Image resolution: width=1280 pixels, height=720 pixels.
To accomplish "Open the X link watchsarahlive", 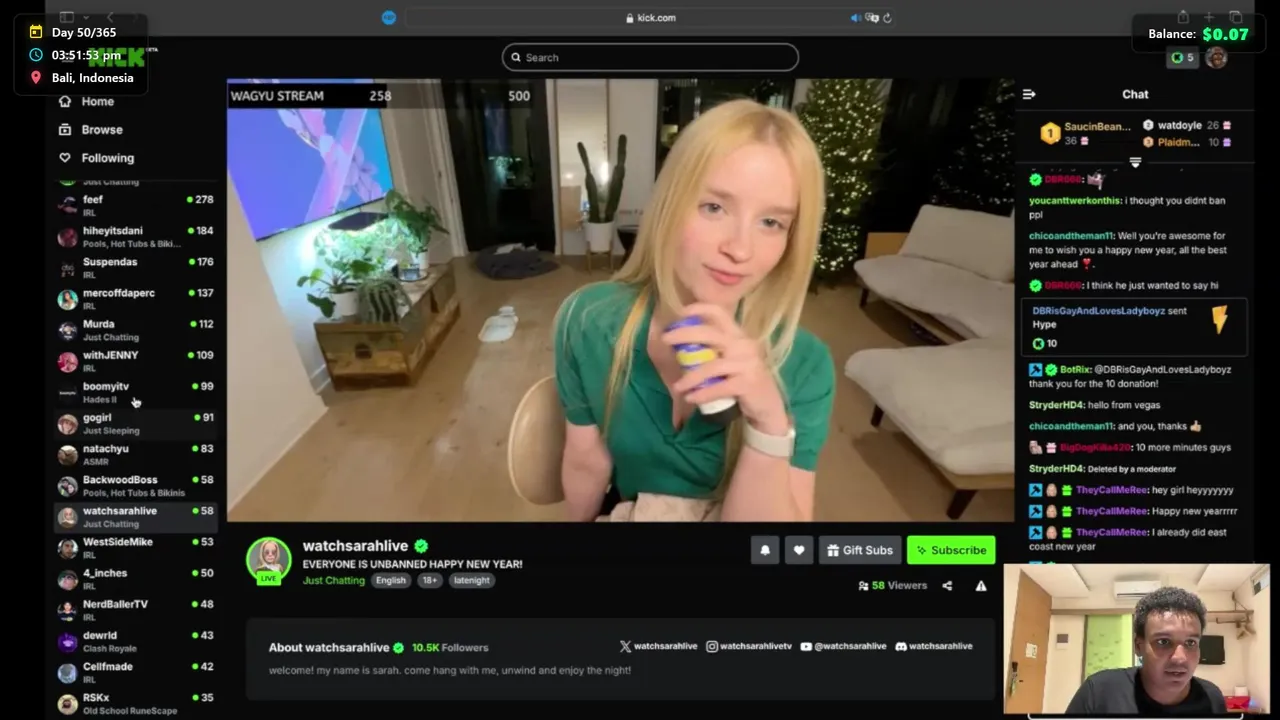I will coord(658,646).
